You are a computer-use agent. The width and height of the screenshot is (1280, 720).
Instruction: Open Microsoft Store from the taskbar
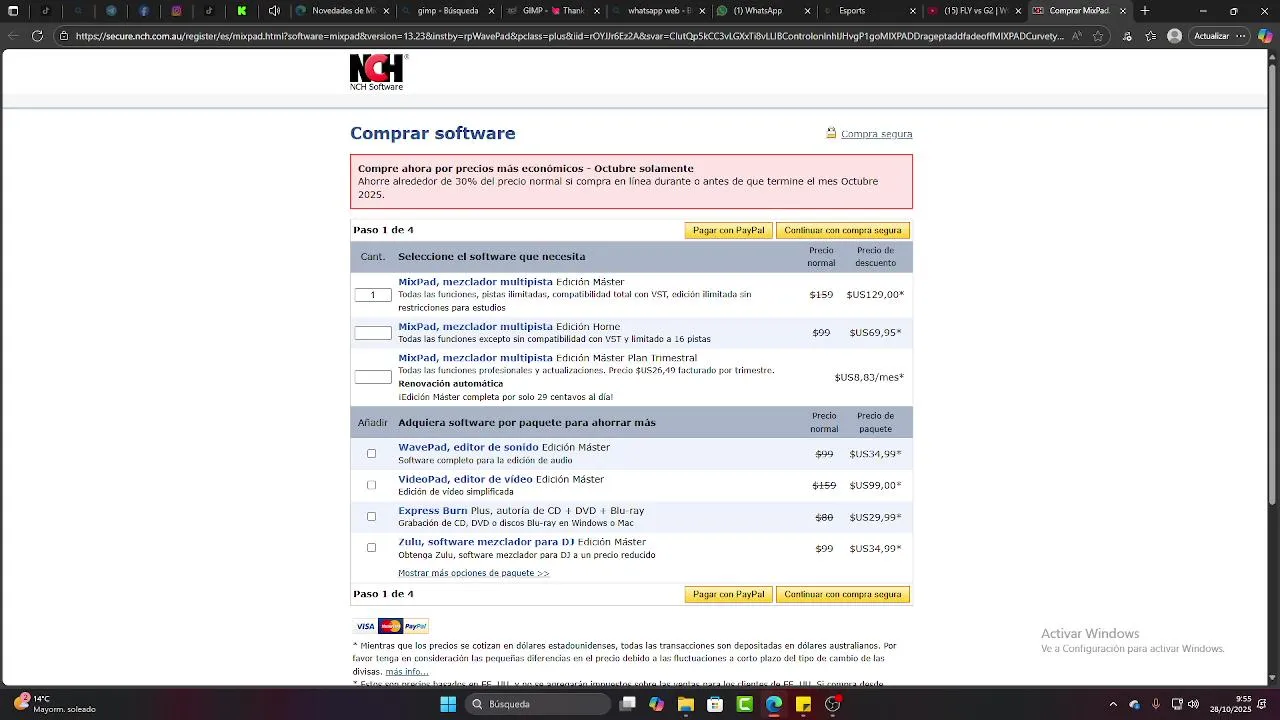pos(715,704)
